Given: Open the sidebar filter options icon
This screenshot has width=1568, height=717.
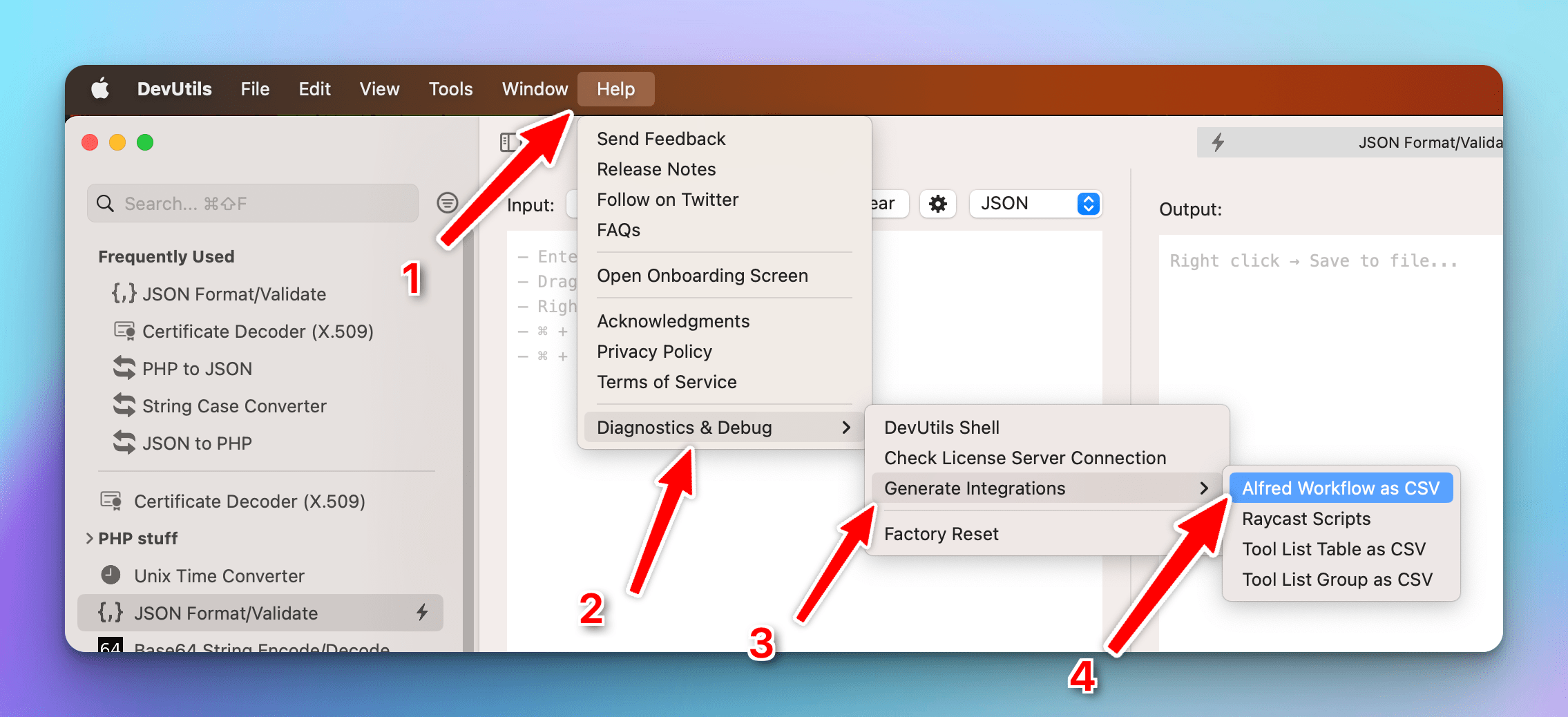Looking at the screenshot, I should [x=448, y=202].
